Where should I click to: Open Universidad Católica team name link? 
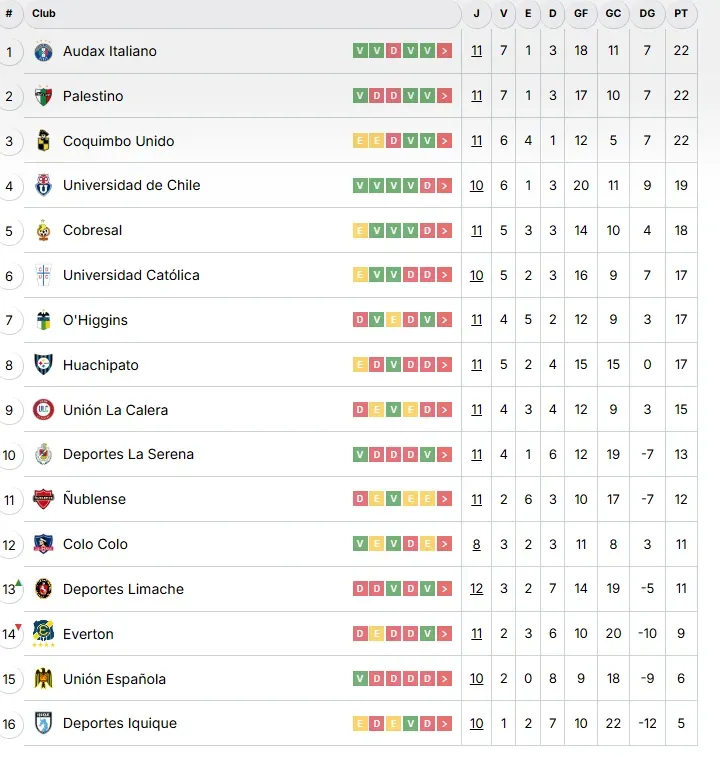coord(131,275)
